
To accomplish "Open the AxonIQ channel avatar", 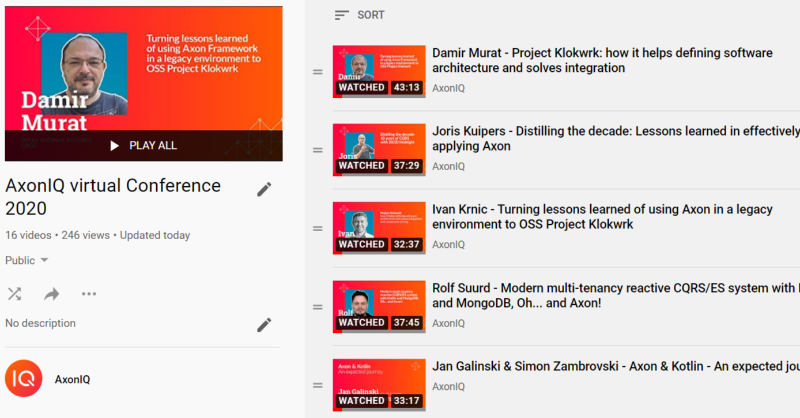I will click(23, 378).
